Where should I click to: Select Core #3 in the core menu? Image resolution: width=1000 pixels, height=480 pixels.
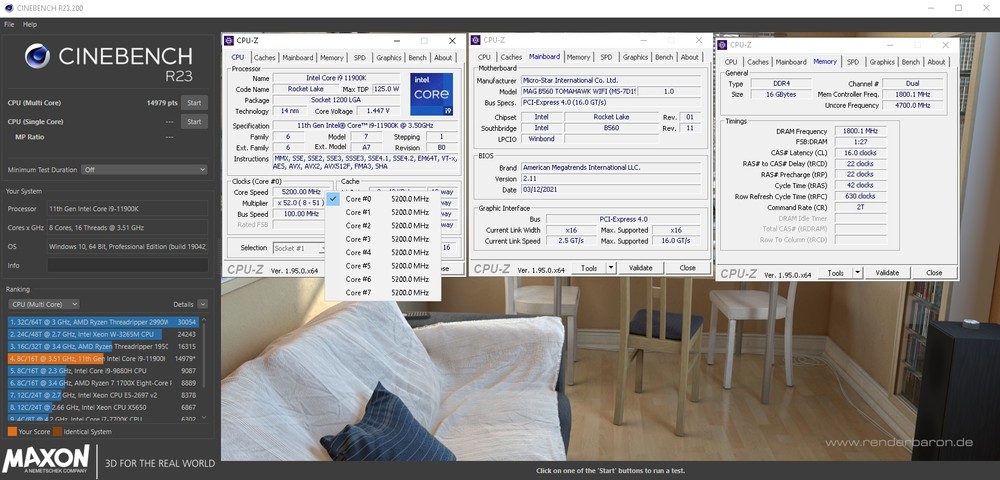click(x=383, y=239)
